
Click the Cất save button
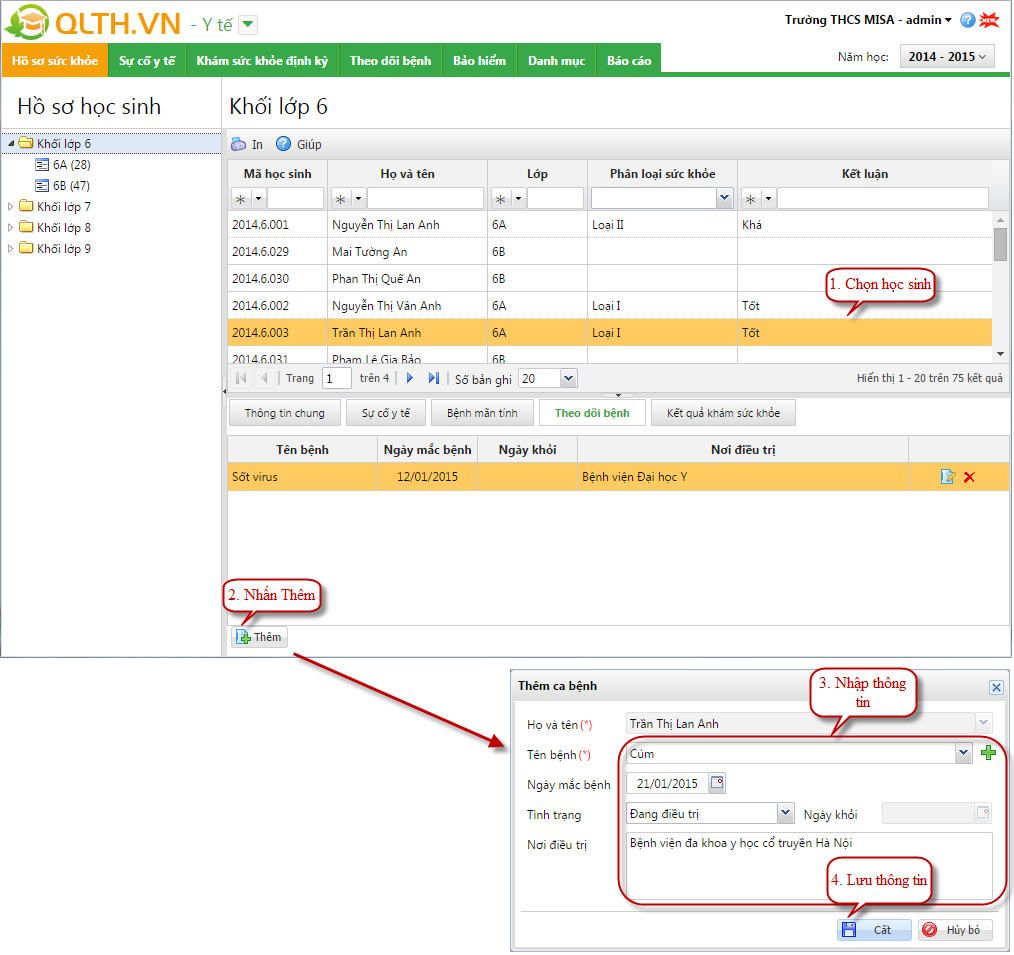point(873,930)
